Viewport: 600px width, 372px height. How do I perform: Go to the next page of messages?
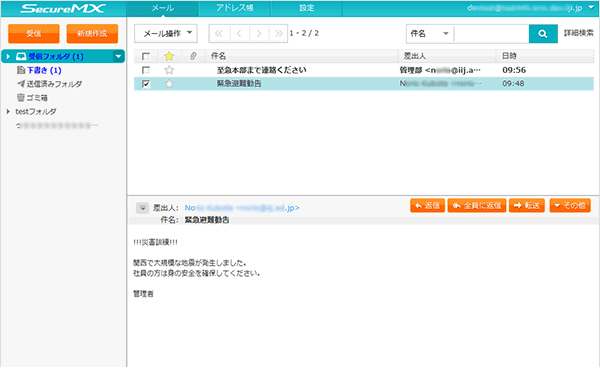pyautogui.click(x=259, y=34)
